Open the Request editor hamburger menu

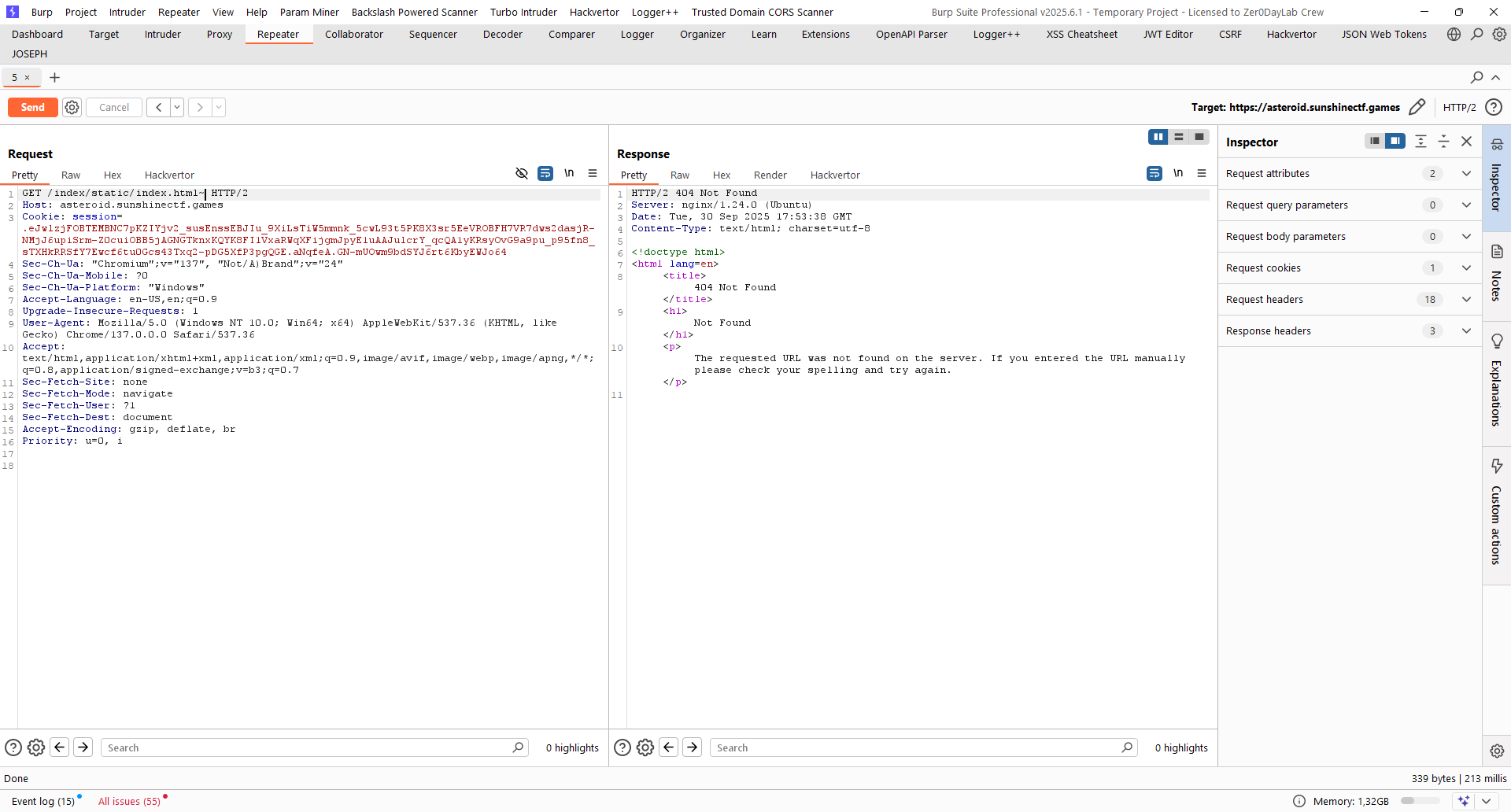point(593,173)
